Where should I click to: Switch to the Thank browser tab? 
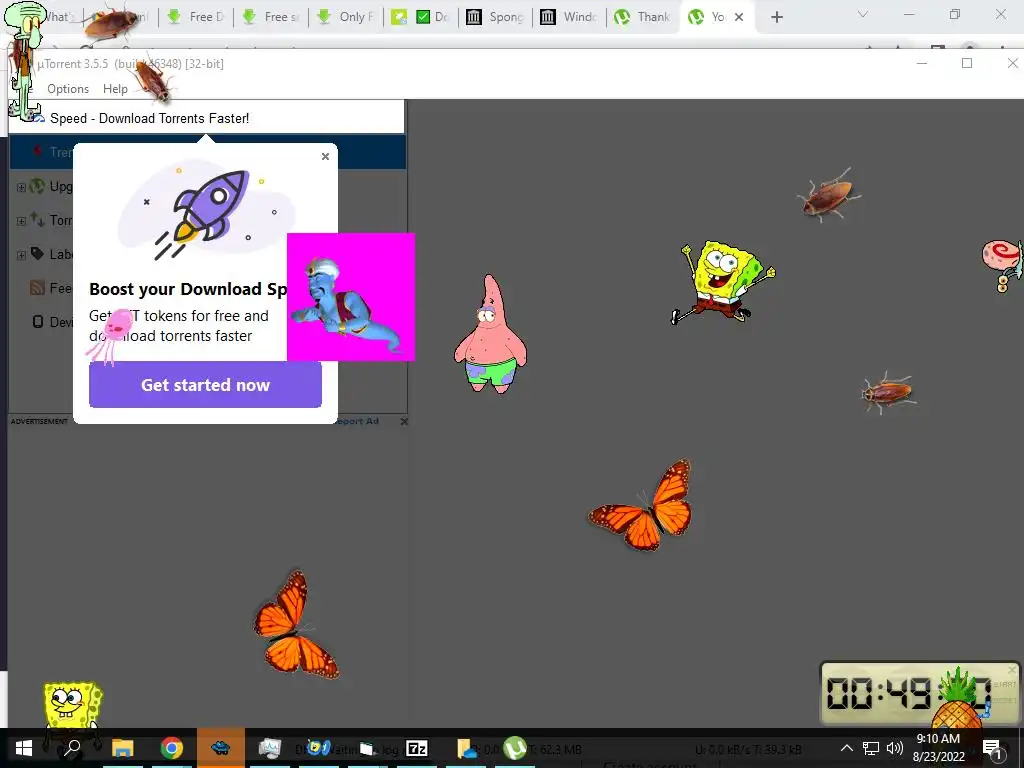644,17
